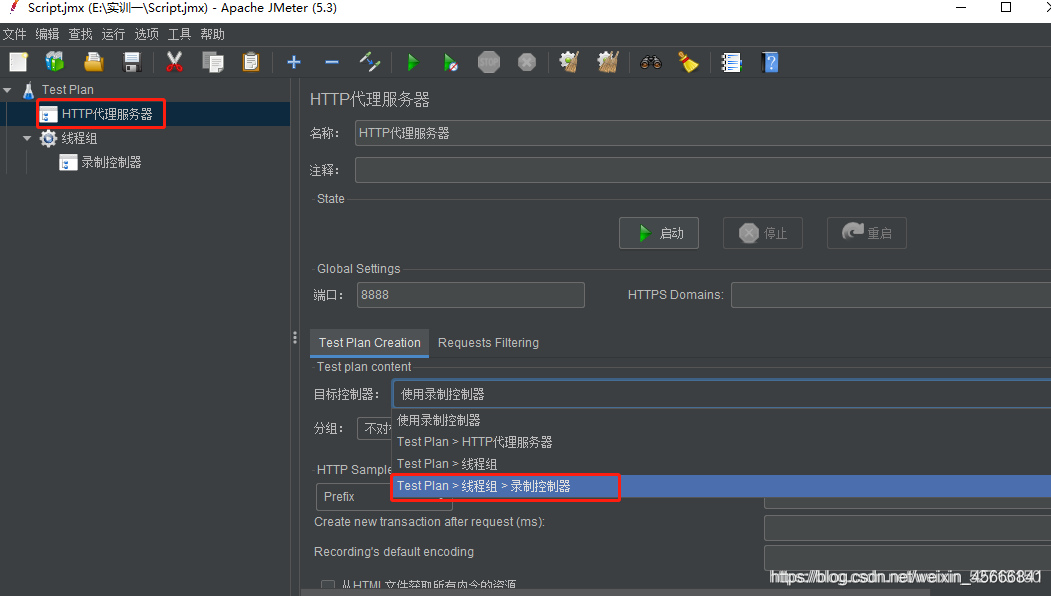
Task: Click the Expand all plus icon
Action: [x=294, y=62]
